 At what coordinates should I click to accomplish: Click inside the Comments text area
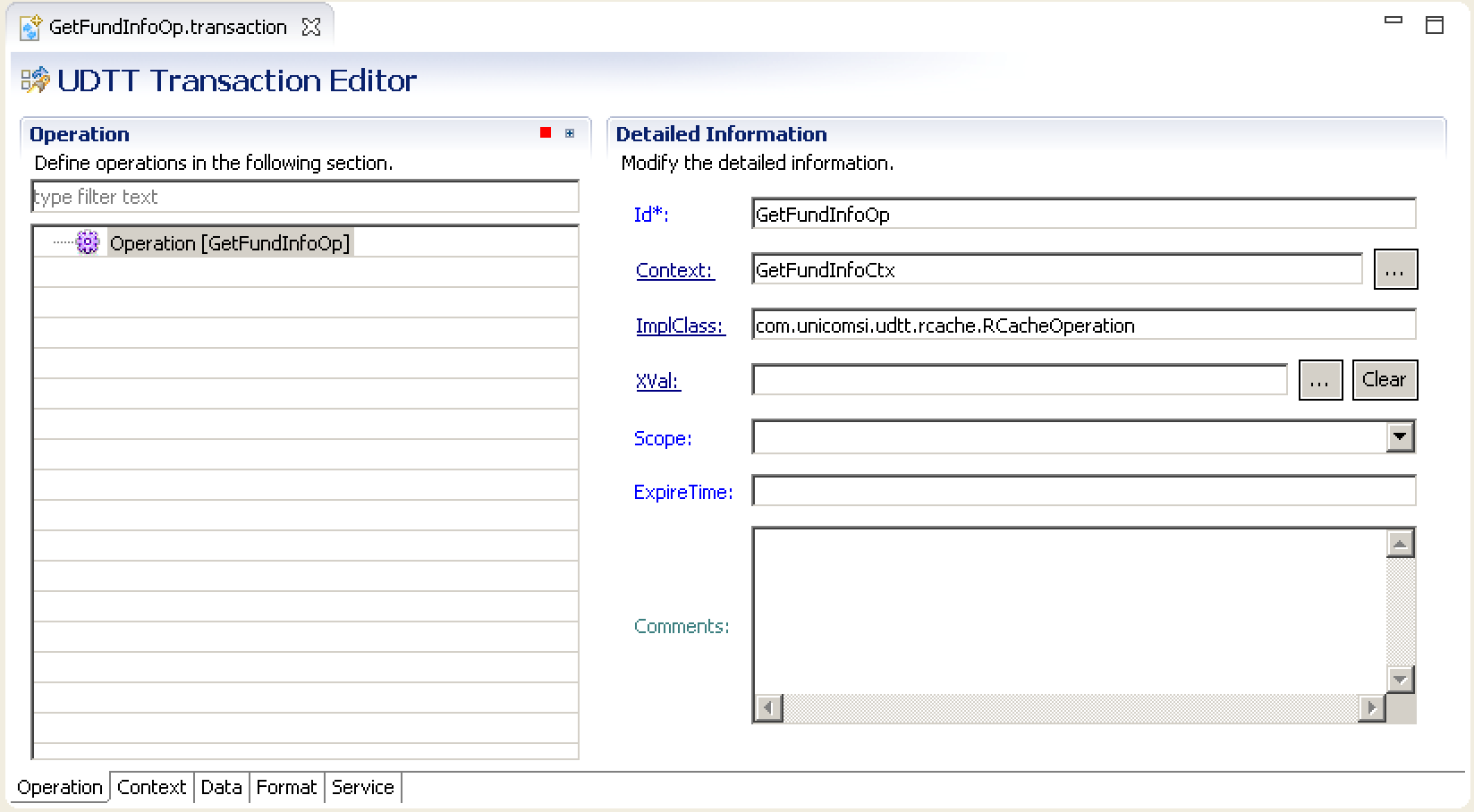tap(1070, 611)
